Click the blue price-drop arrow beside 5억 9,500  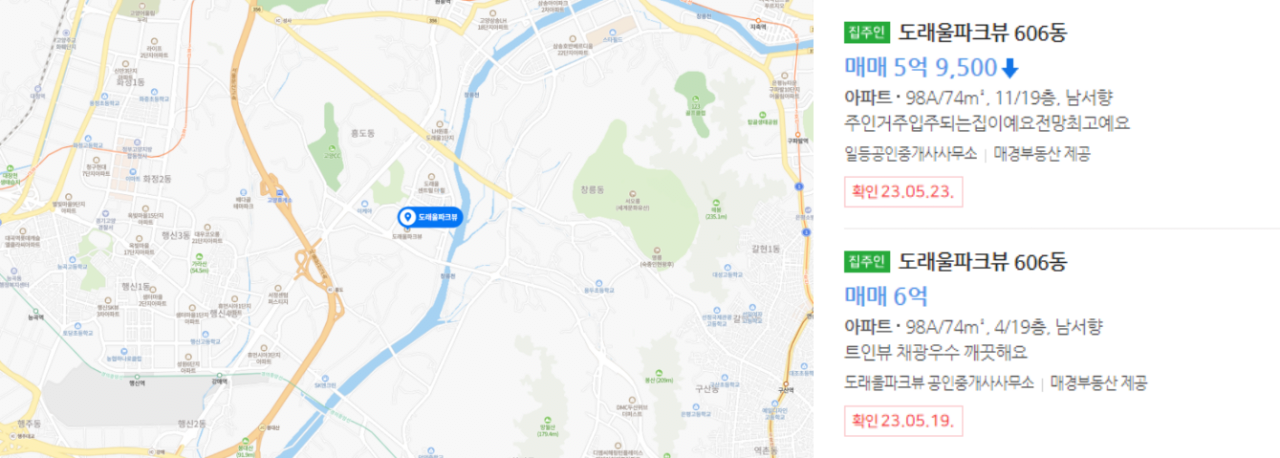tap(1010, 68)
